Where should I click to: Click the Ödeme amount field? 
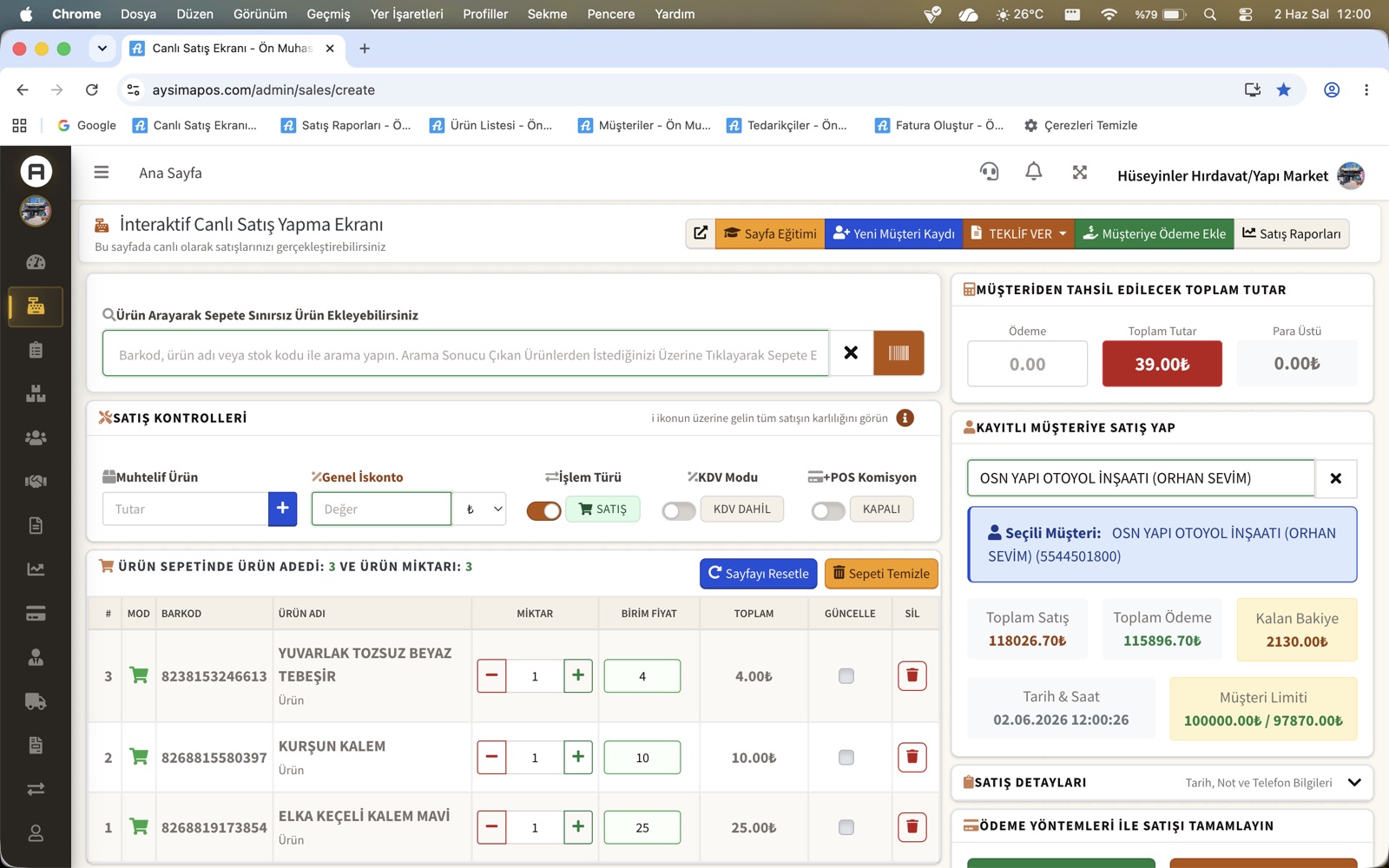pyautogui.click(x=1027, y=364)
